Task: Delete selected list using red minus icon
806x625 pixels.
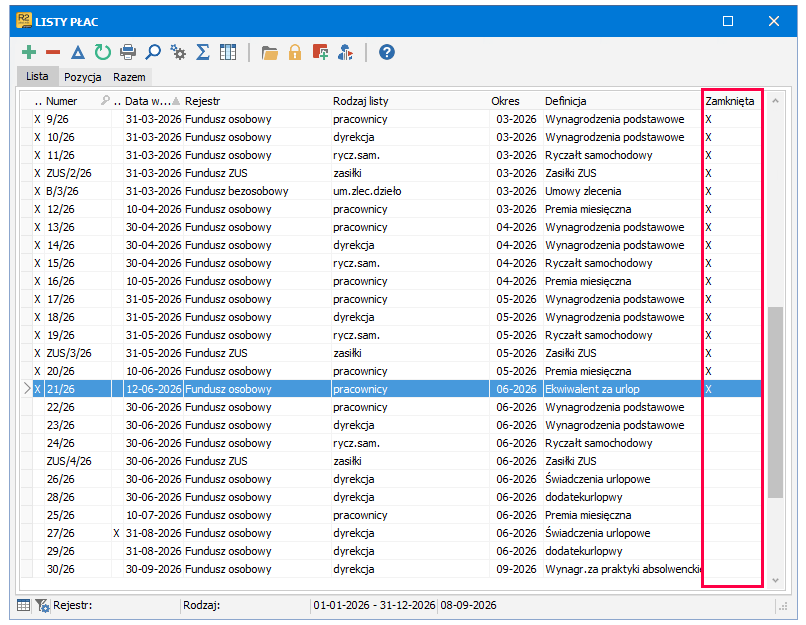Action: pos(53,52)
